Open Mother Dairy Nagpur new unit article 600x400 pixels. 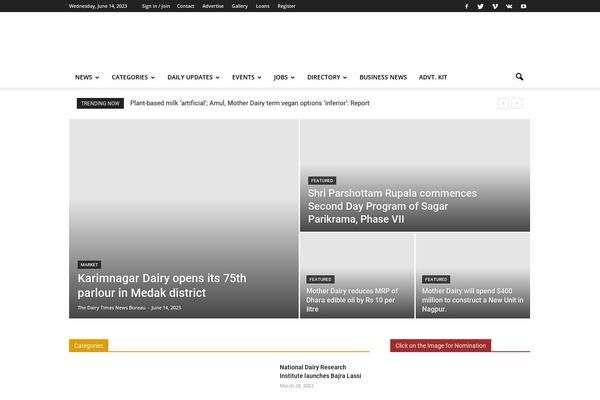pos(473,300)
